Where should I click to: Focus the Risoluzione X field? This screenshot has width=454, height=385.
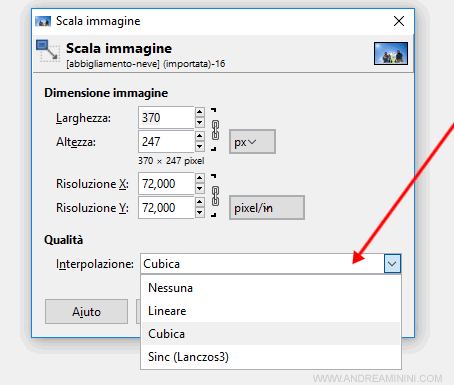(x=166, y=183)
